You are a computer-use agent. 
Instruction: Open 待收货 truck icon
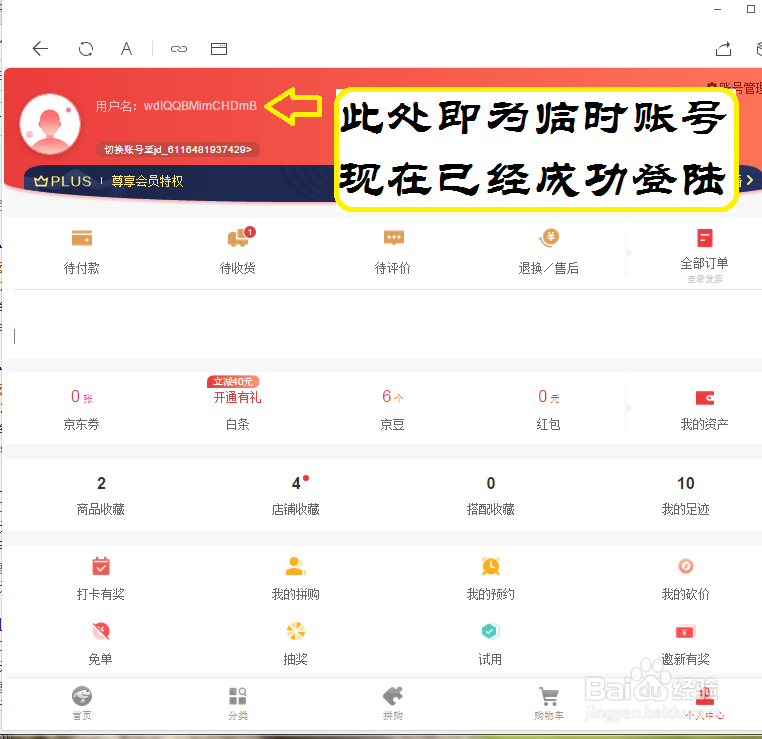point(241,237)
